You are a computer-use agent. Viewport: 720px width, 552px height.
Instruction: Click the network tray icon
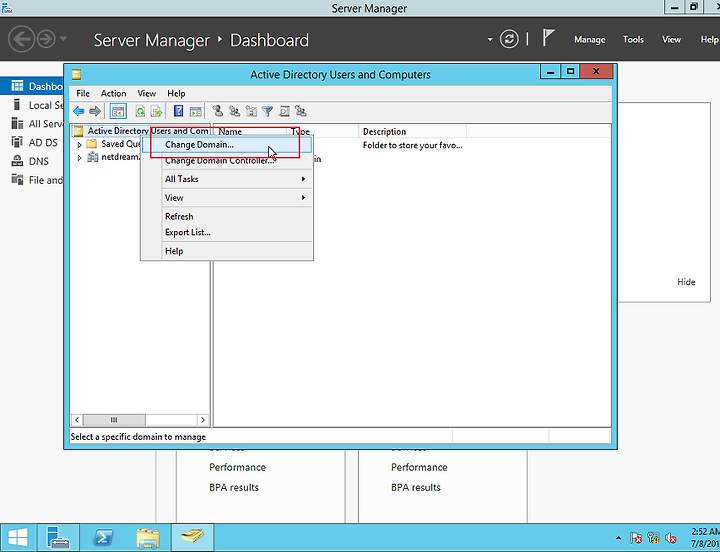(653, 537)
